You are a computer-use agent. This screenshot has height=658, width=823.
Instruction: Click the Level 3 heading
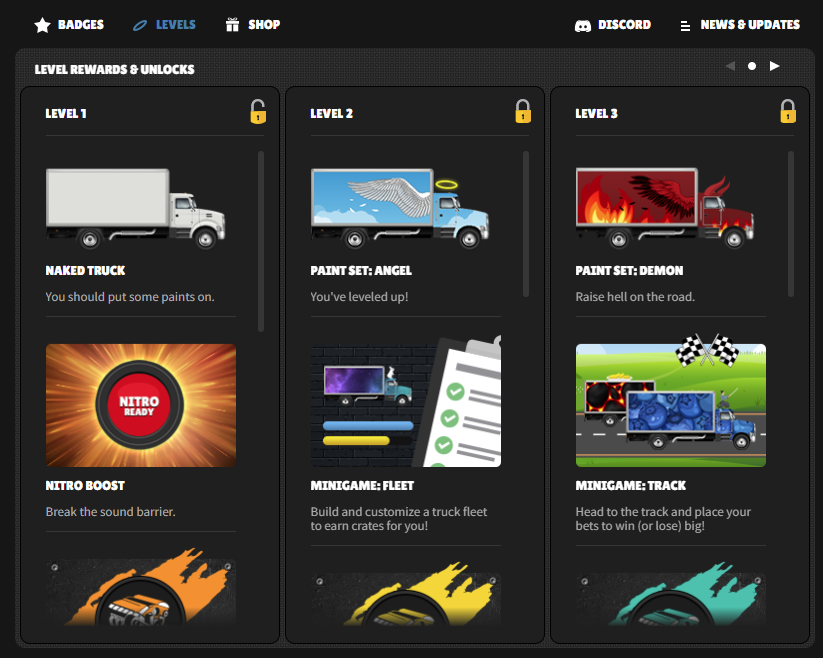[x=597, y=113]
